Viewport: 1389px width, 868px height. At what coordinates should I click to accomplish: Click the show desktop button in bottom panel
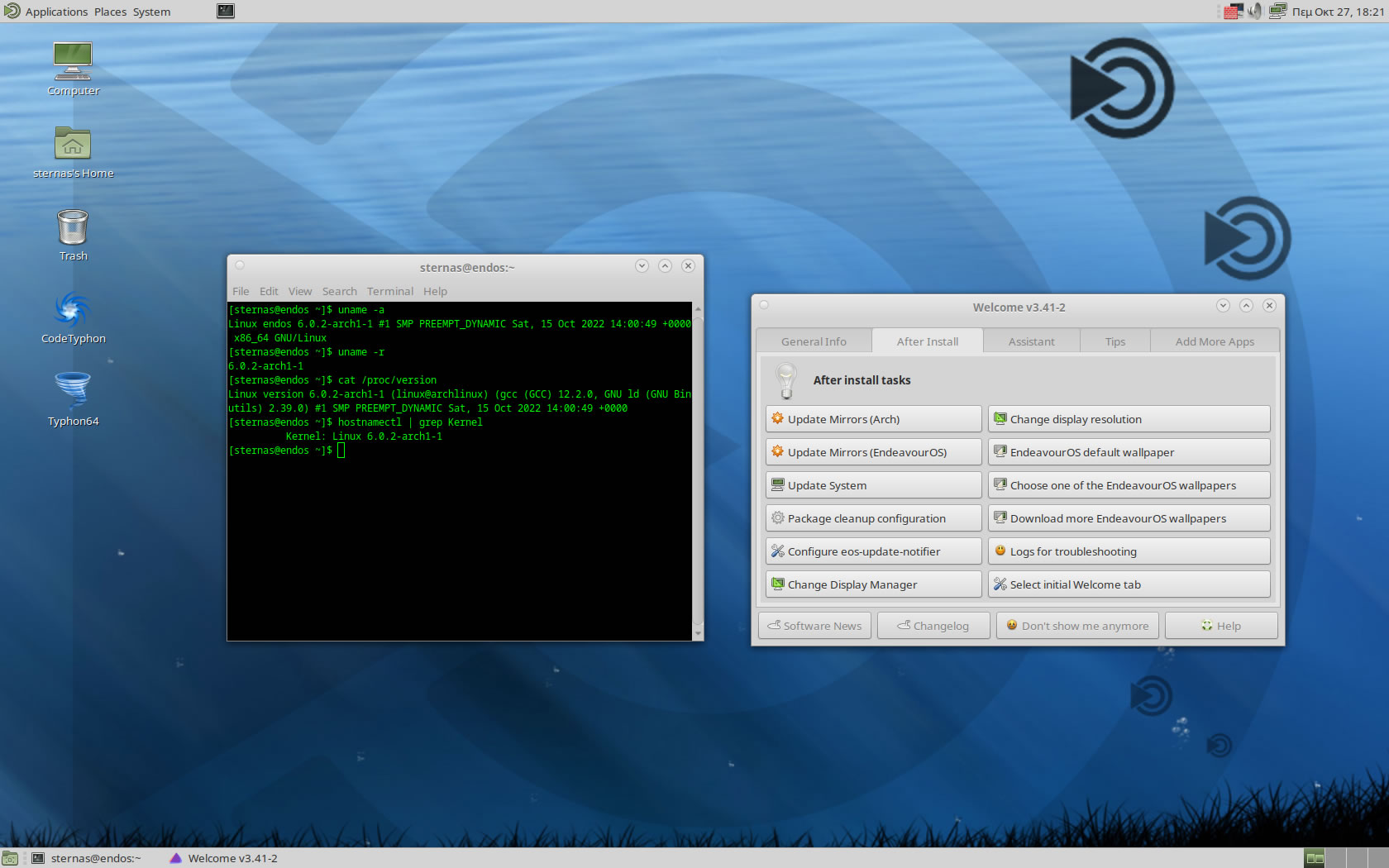pyautogui.click(x=10, y=858)
